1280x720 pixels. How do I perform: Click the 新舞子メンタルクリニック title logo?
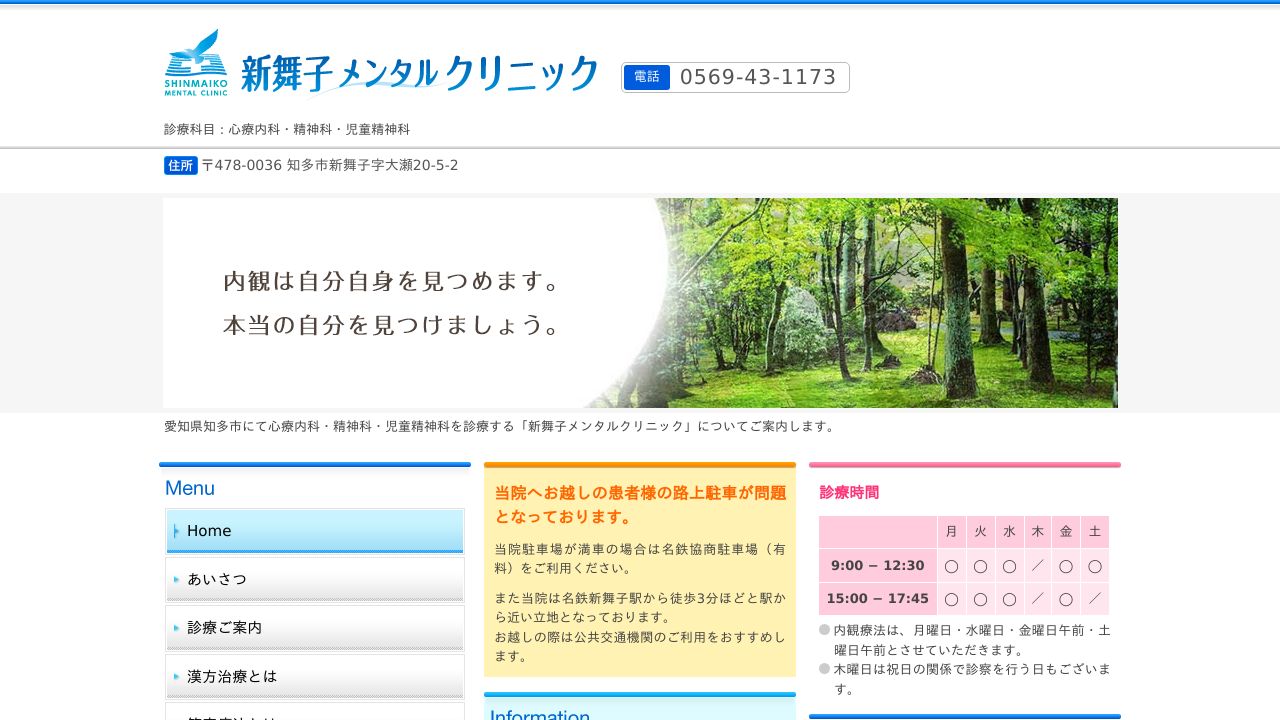point(419,74)
